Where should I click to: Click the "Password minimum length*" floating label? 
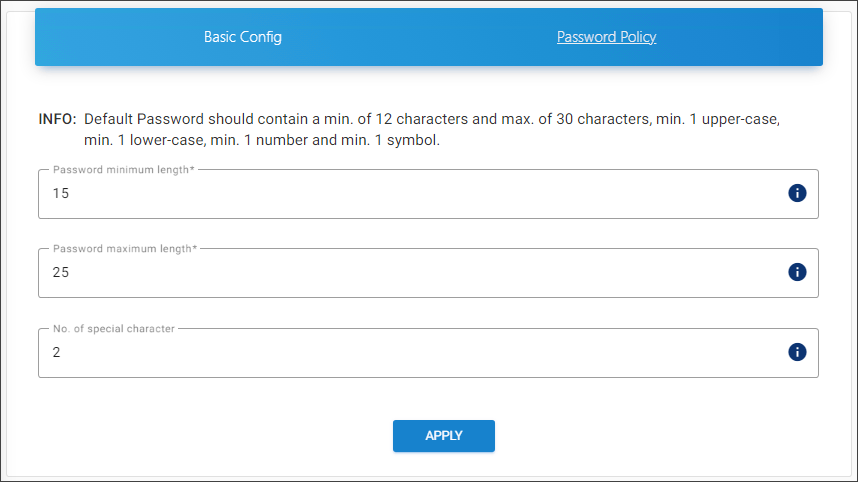[123, 170]
